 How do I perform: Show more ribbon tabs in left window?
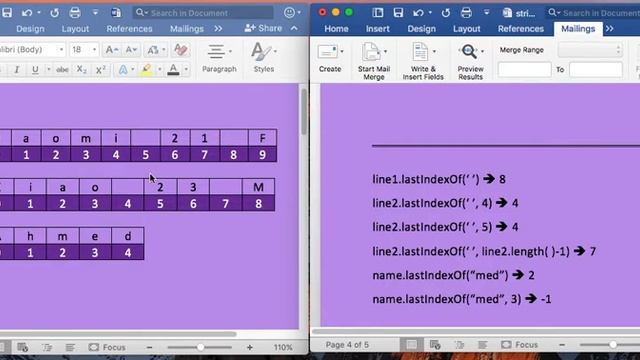coord(218,29)
